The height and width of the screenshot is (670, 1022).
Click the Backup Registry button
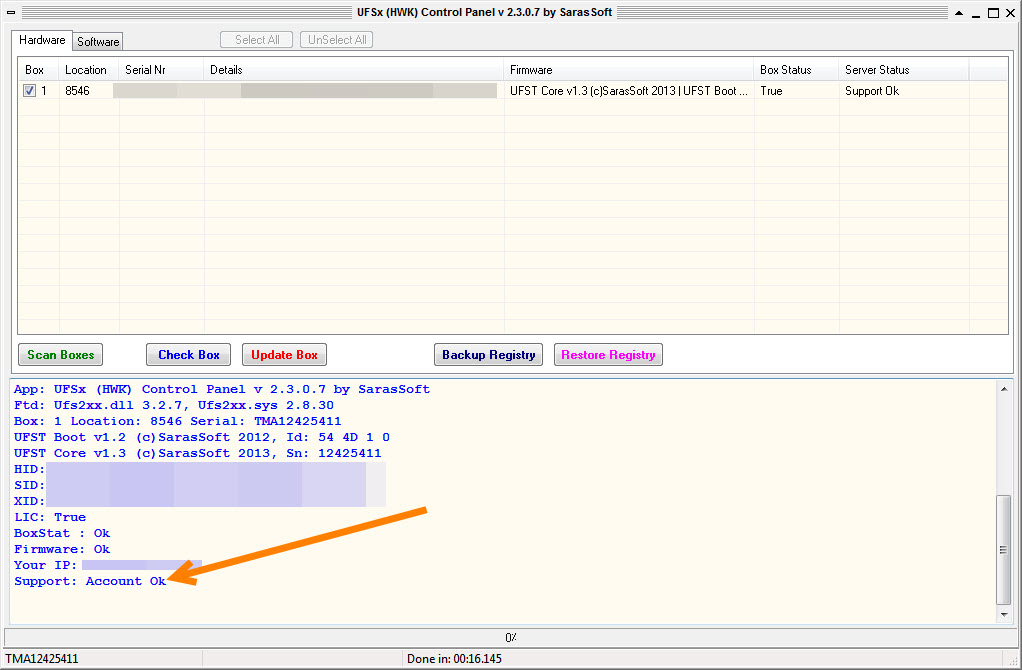click(488, 355)
